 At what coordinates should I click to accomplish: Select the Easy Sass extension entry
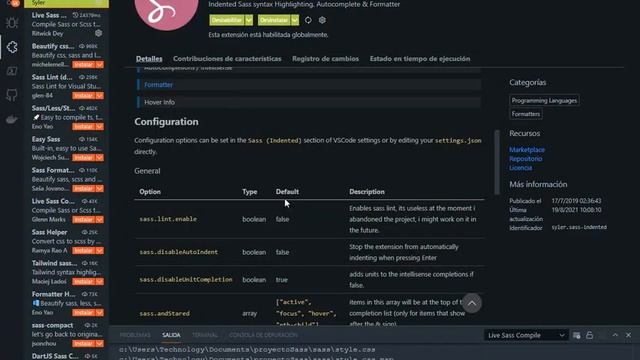point(67,148)
